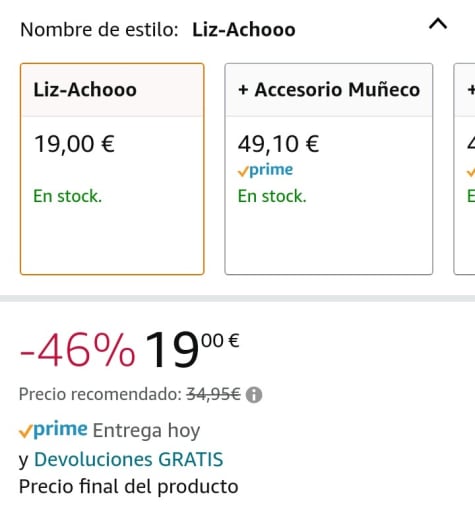Click the 19,00 € price in first card
This screenshot has height=513, width=475.
[74, 144]
